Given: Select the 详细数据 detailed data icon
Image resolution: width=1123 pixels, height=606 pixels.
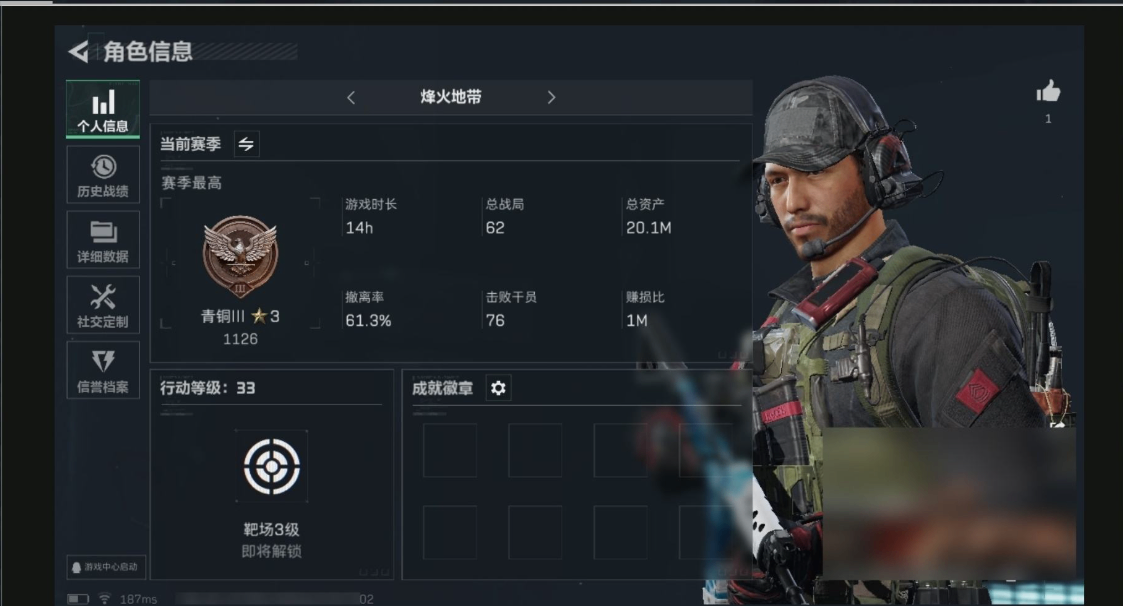Looking at the screenshot, I should tap(103, 240).
